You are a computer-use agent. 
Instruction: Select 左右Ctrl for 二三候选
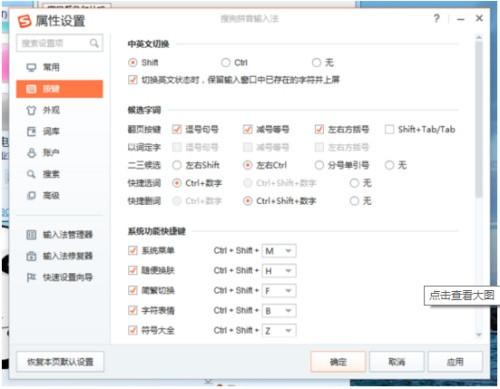tap(247, 165)
